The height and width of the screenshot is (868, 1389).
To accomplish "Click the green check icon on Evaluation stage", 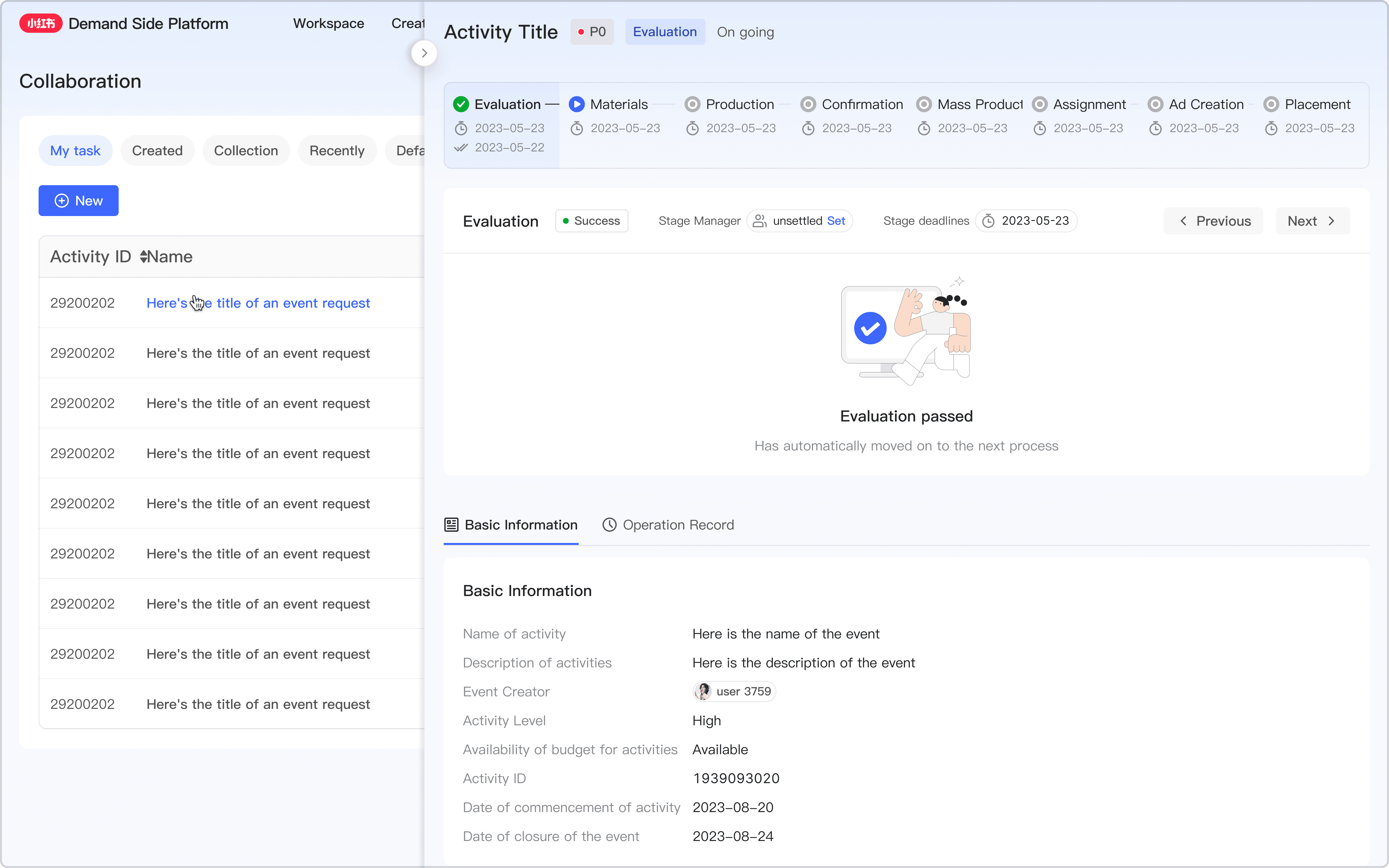I will (x=461, y=104).
